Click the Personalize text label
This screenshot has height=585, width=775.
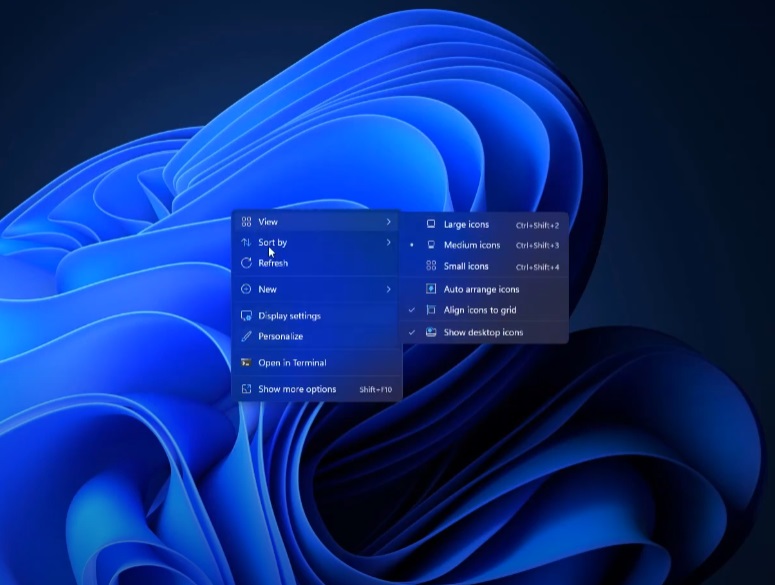(x=280, y=336)
